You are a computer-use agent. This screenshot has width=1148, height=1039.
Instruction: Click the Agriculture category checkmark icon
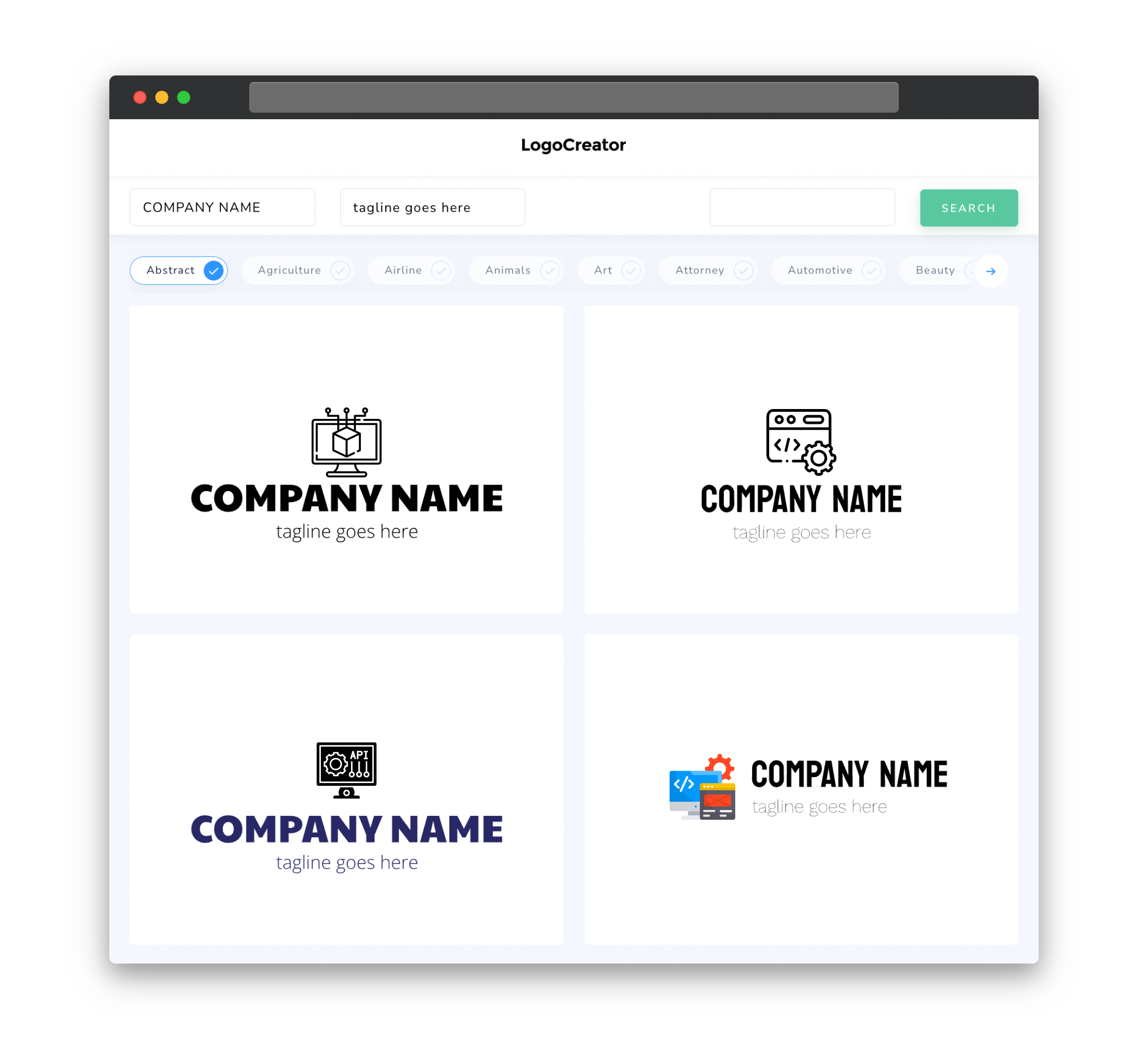coord(340,270)
